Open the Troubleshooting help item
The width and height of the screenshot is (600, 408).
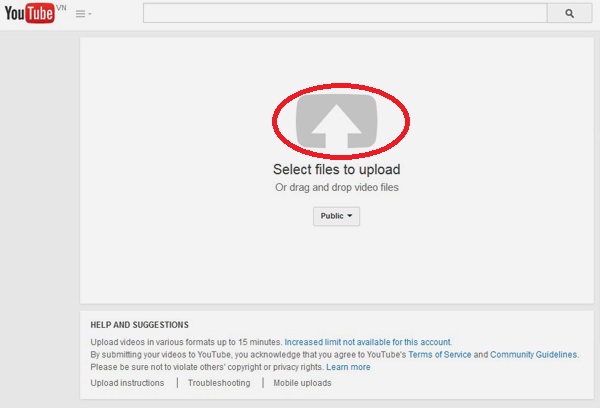tap(218, 383)
